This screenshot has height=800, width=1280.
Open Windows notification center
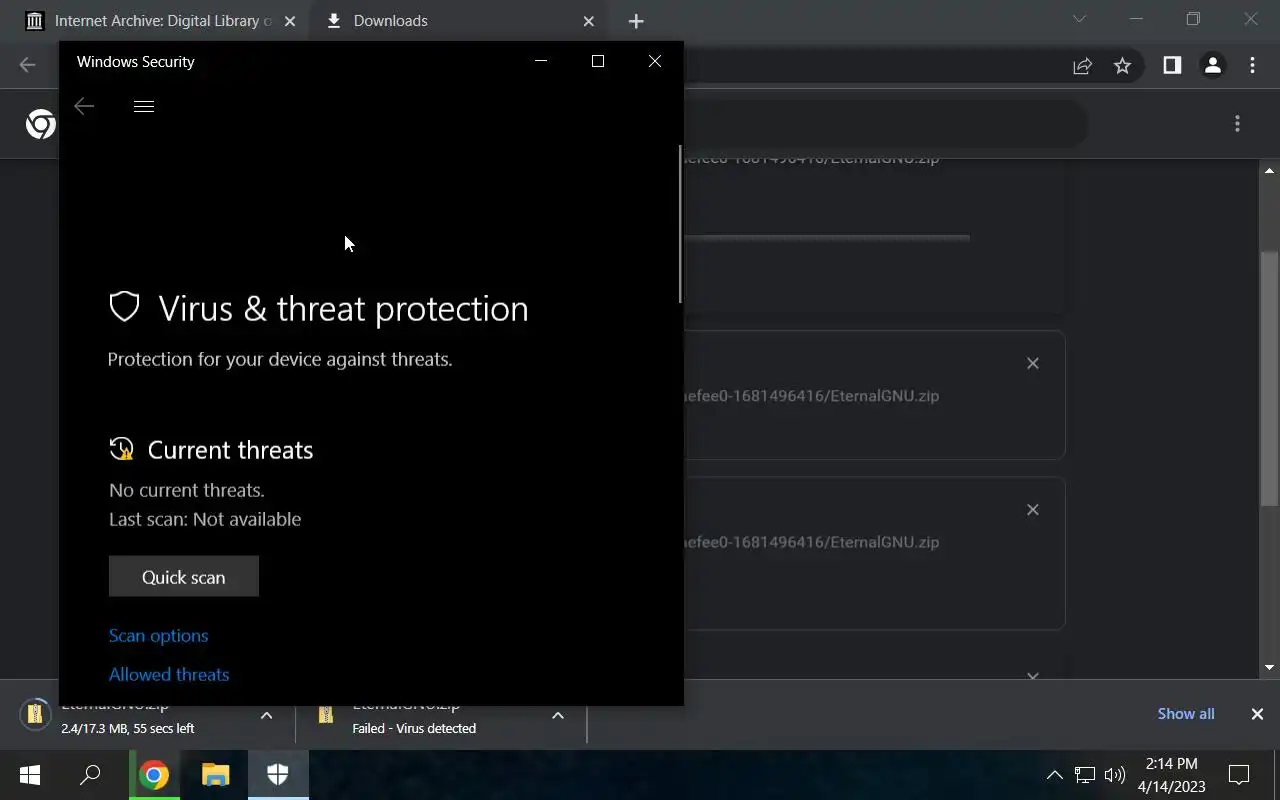[x=1239, y=775]
